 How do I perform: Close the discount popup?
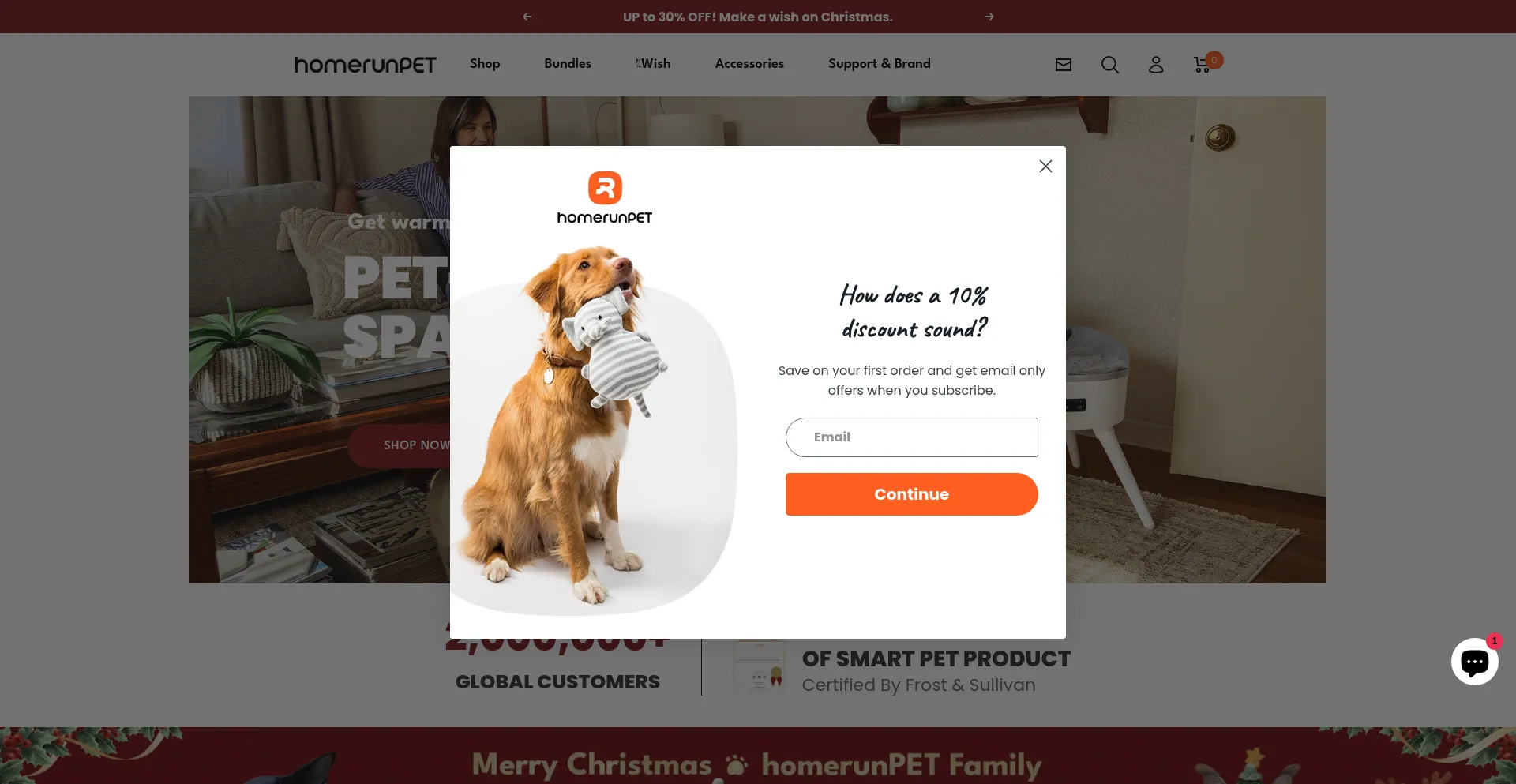(x=1045, y=166)
